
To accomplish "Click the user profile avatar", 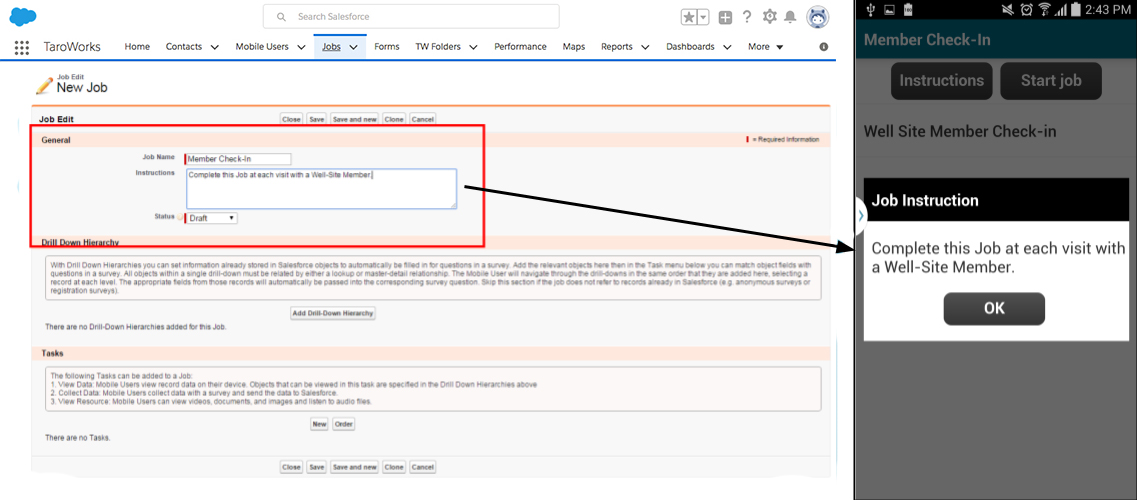I will [x=817, y=17].
